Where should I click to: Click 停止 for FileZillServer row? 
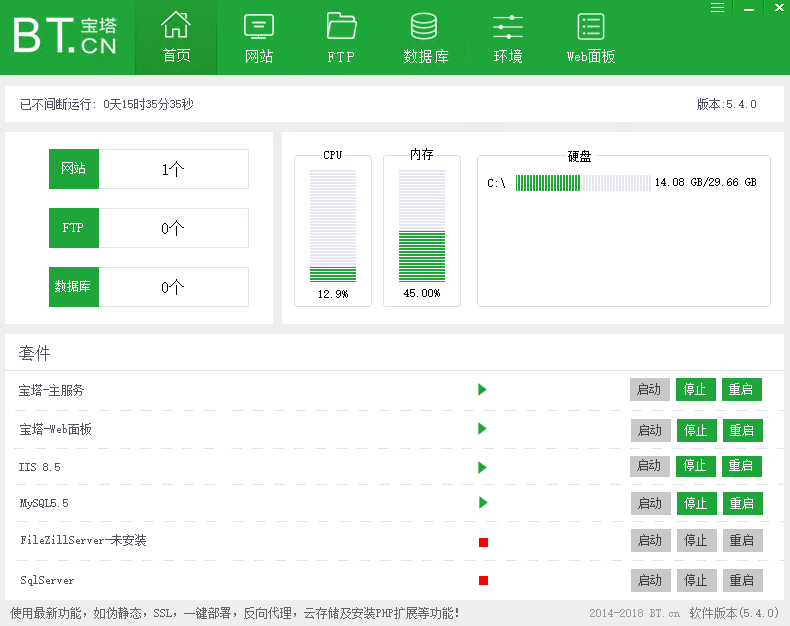click(696, 541)
